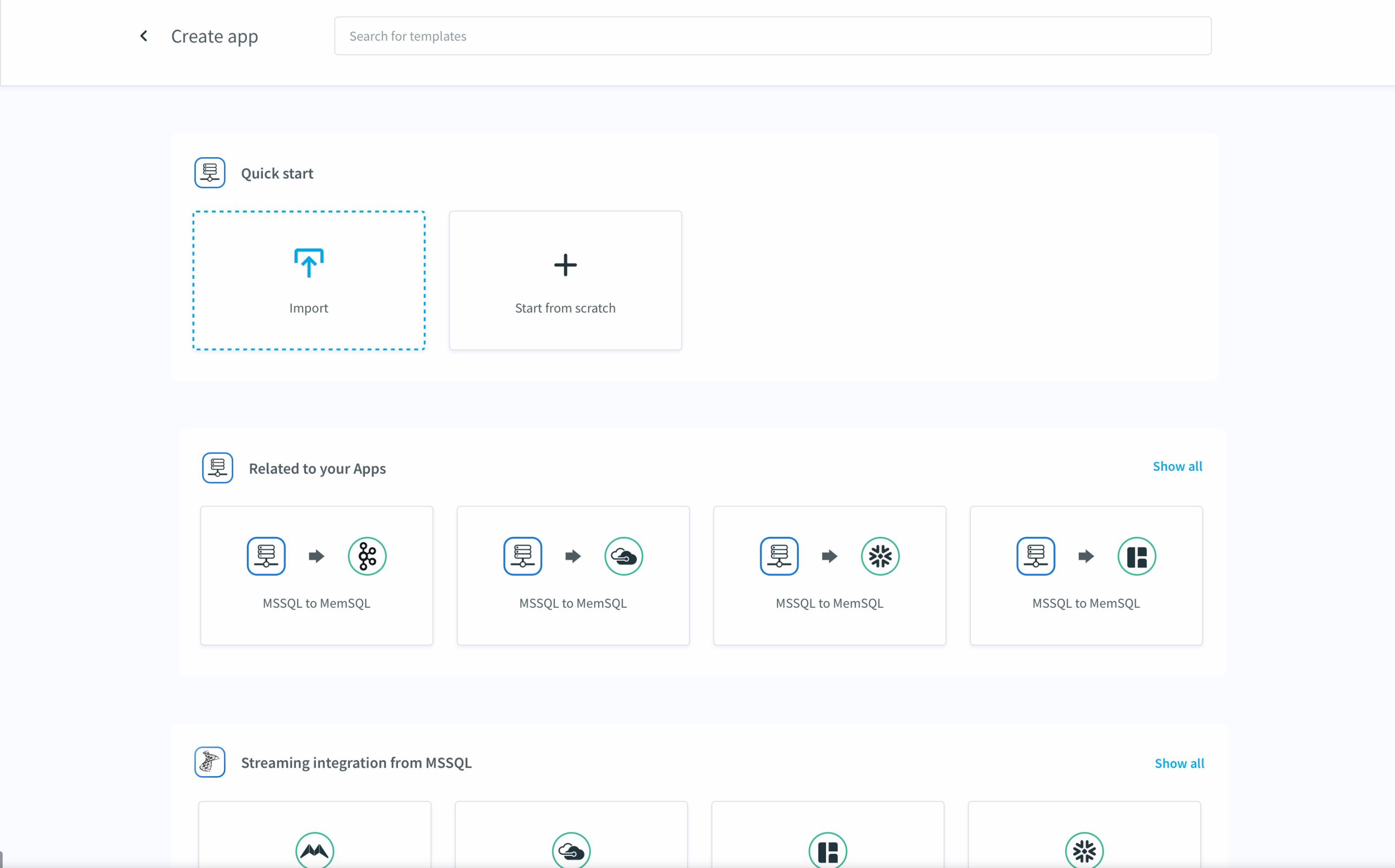1395x868 pixels.
Task: Click the Streaming integration from MSSQL heading
Action: [356, 762]
